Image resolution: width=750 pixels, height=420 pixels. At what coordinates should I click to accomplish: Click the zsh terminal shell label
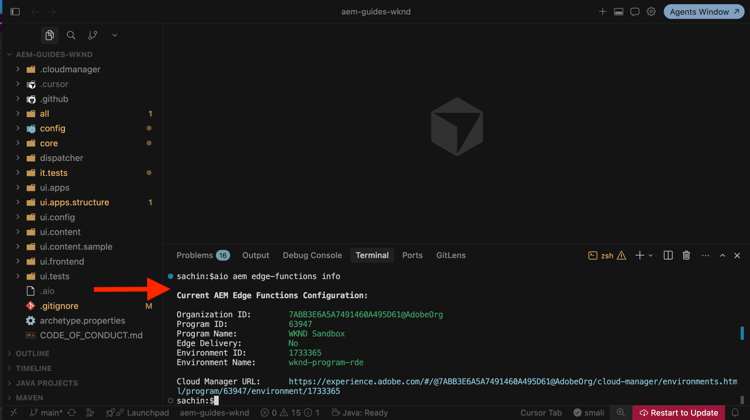pos(607,256)
